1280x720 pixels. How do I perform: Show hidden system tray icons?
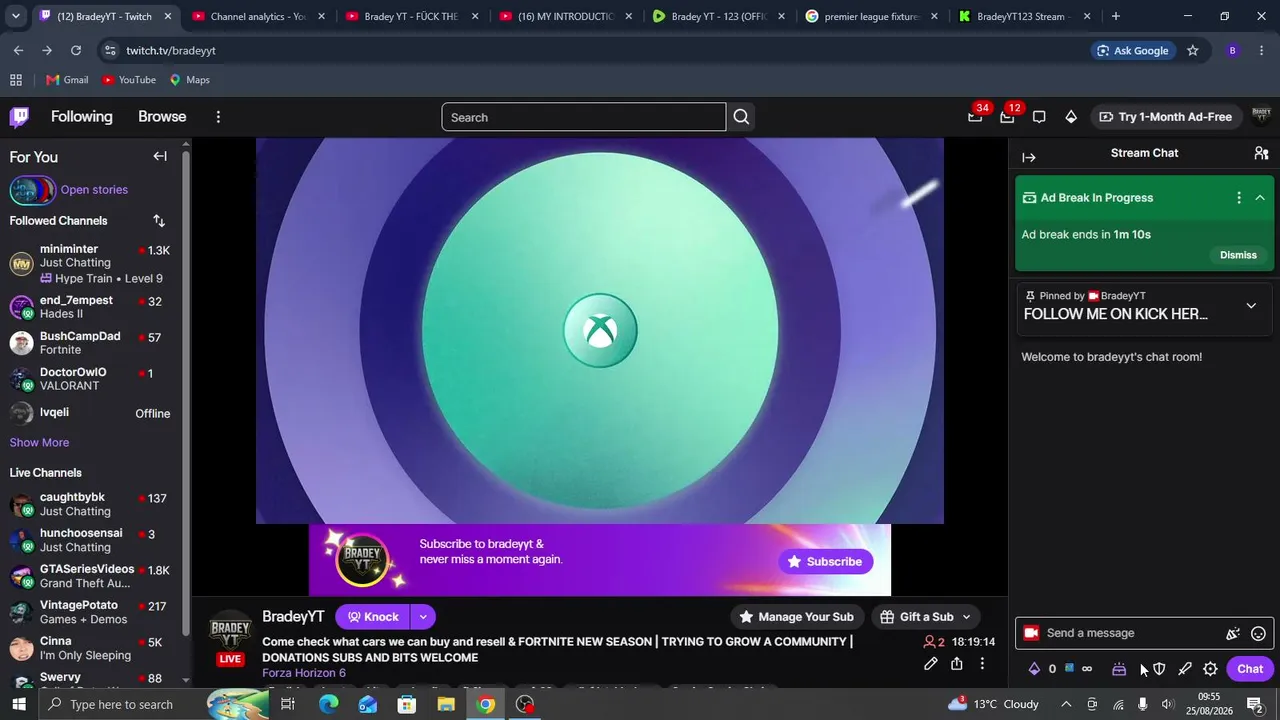(1066, 705)
